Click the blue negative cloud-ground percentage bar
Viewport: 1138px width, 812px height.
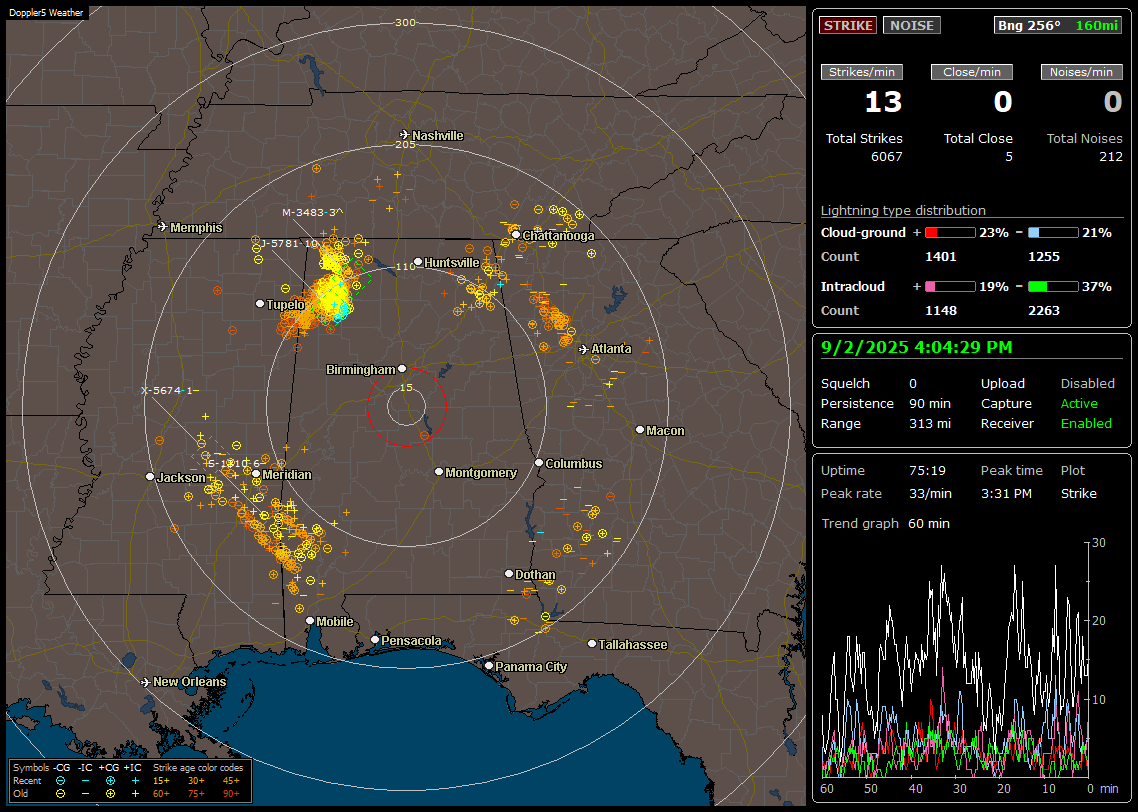(x=1053, y=233)
